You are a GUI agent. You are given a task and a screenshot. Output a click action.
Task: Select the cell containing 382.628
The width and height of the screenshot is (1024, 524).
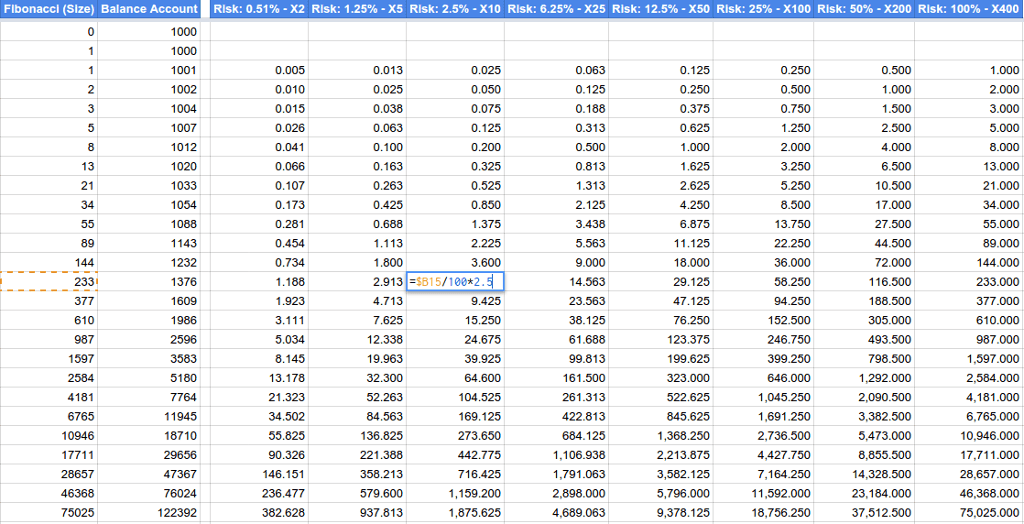pos(258,512)
